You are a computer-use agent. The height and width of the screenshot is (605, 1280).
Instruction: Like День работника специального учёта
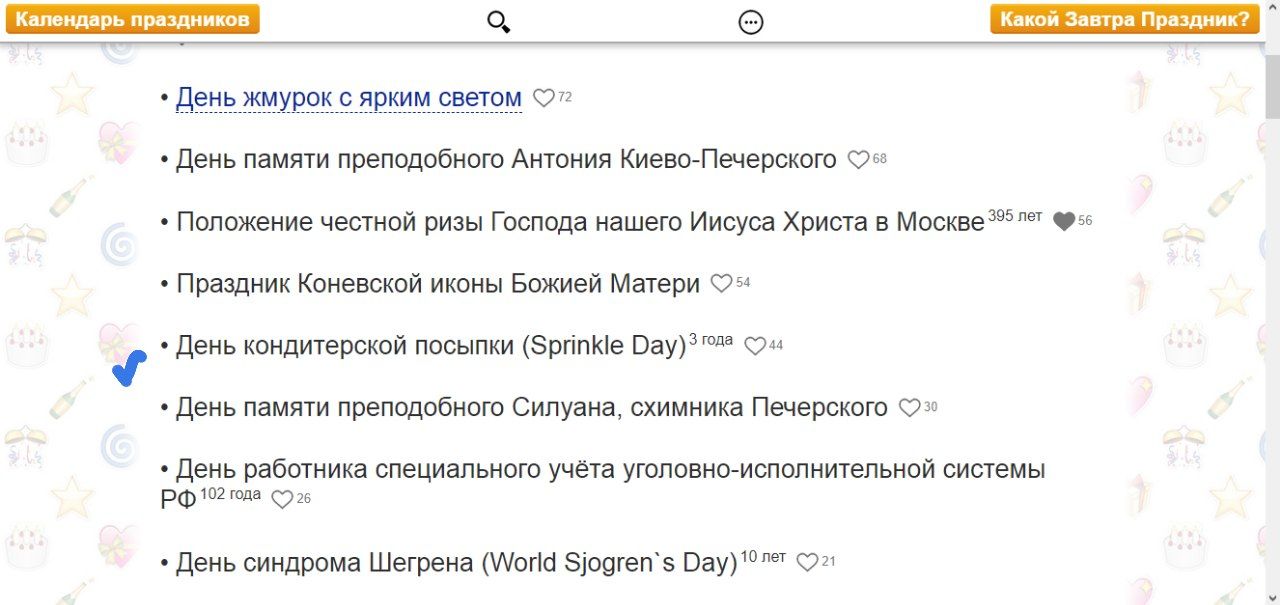click(x=282, y=499)
